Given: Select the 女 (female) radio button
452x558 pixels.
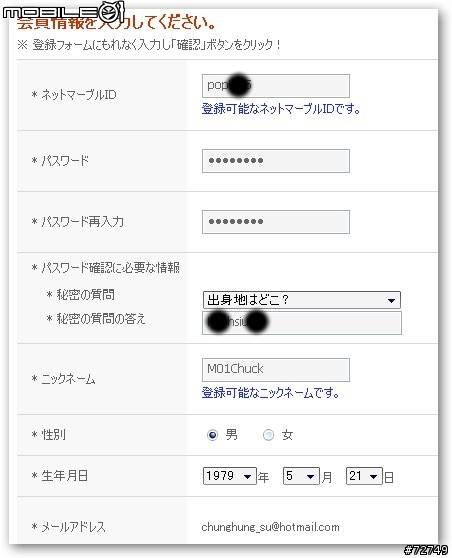Looking at the screenshot, I should point(268,435).
